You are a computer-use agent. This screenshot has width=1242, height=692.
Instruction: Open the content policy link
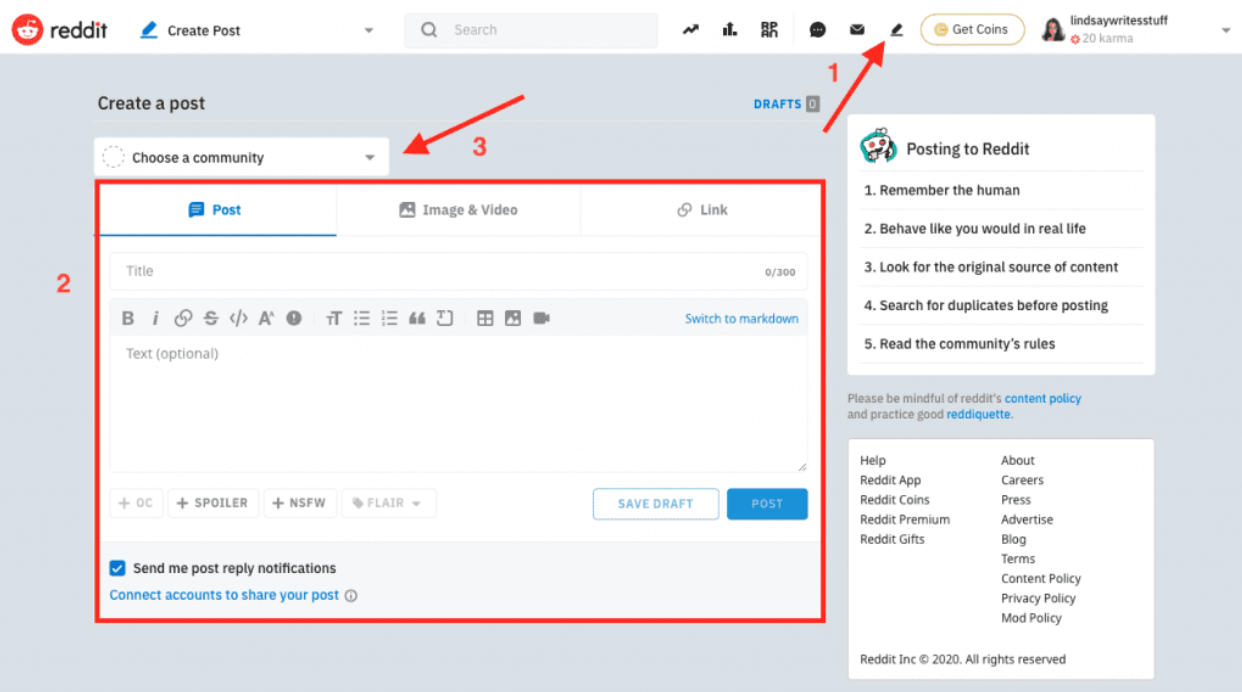click(1043, 398)
